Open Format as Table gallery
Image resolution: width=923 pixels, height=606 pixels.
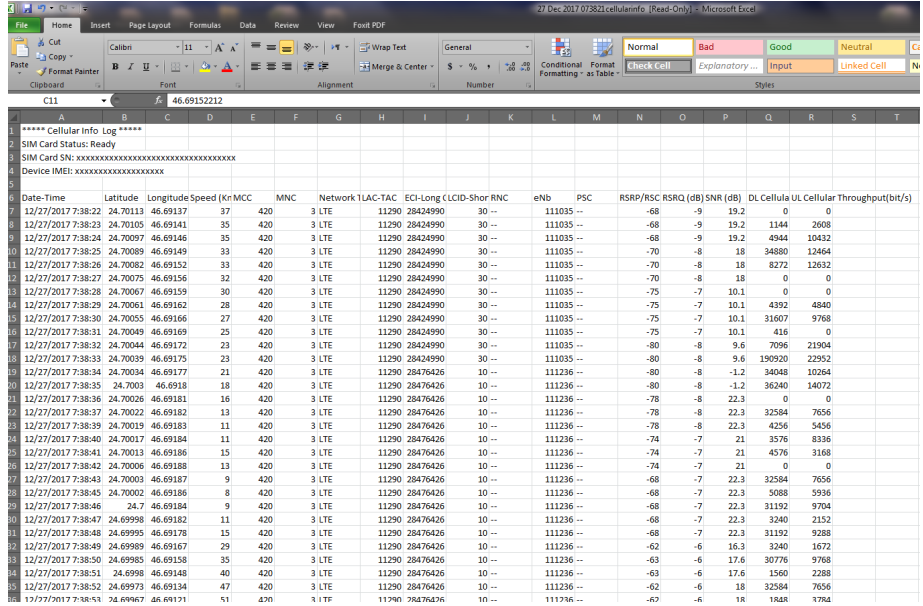[602, 57]
